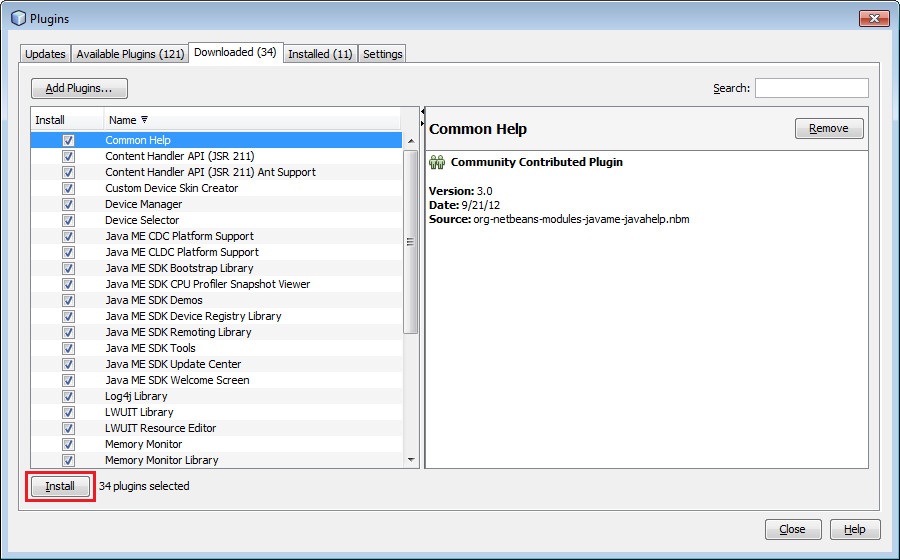
Task: Toggle the LWUIT Library checkbox
Action: (x=68, y=412)
